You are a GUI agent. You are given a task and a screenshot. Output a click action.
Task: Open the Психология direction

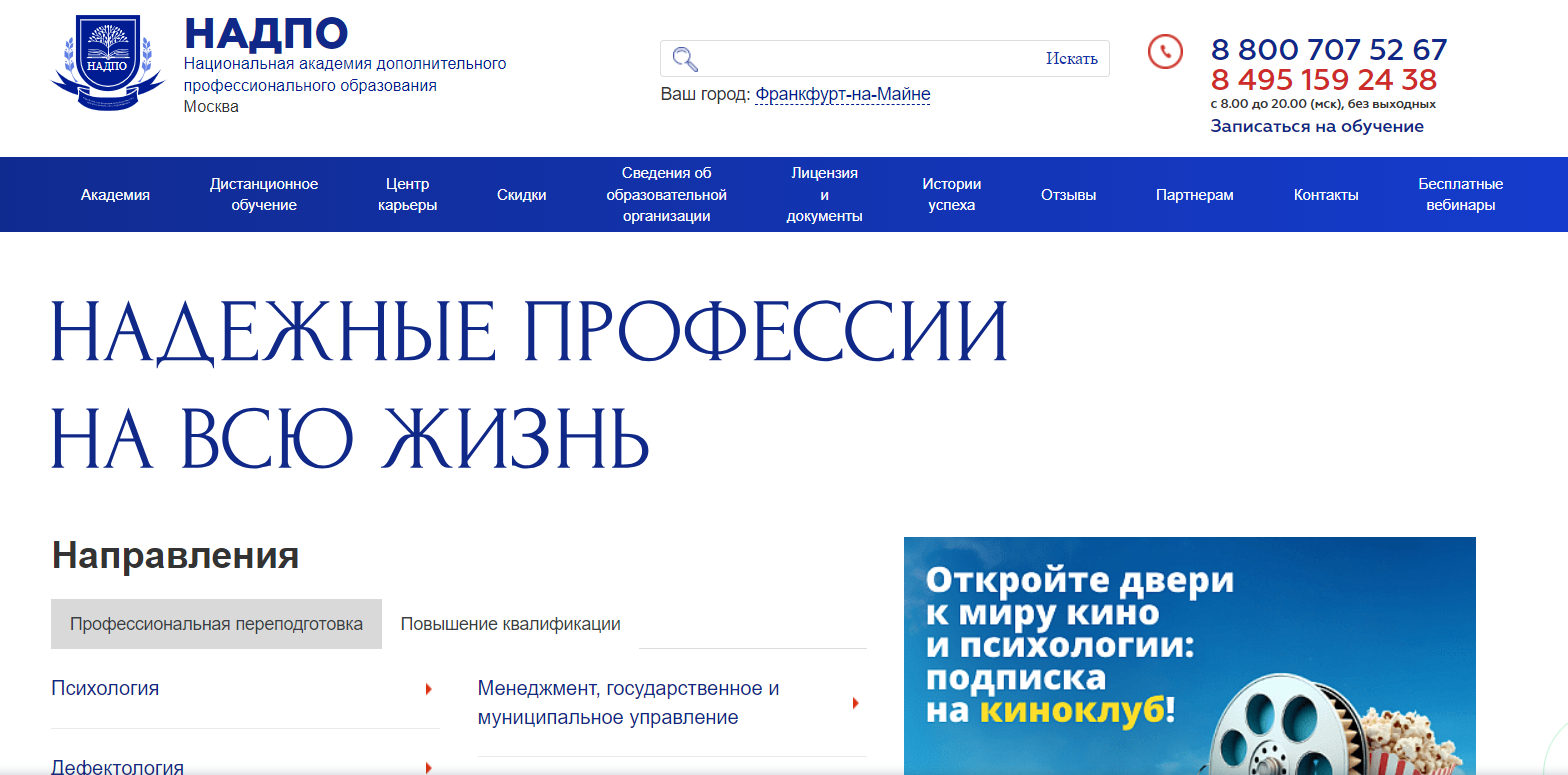[105, 689]
